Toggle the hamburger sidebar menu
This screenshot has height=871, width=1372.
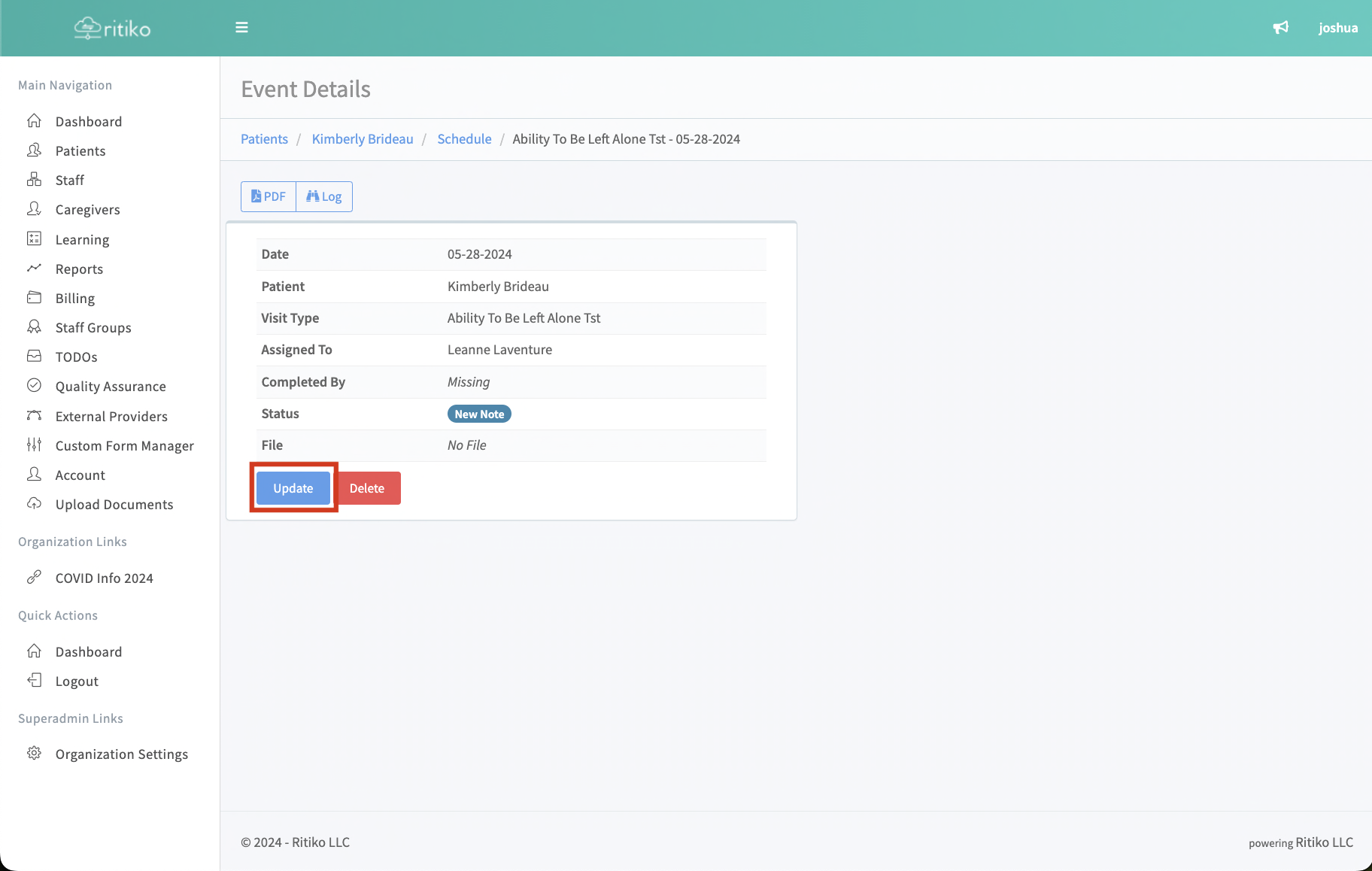click(x=241, y=28)
